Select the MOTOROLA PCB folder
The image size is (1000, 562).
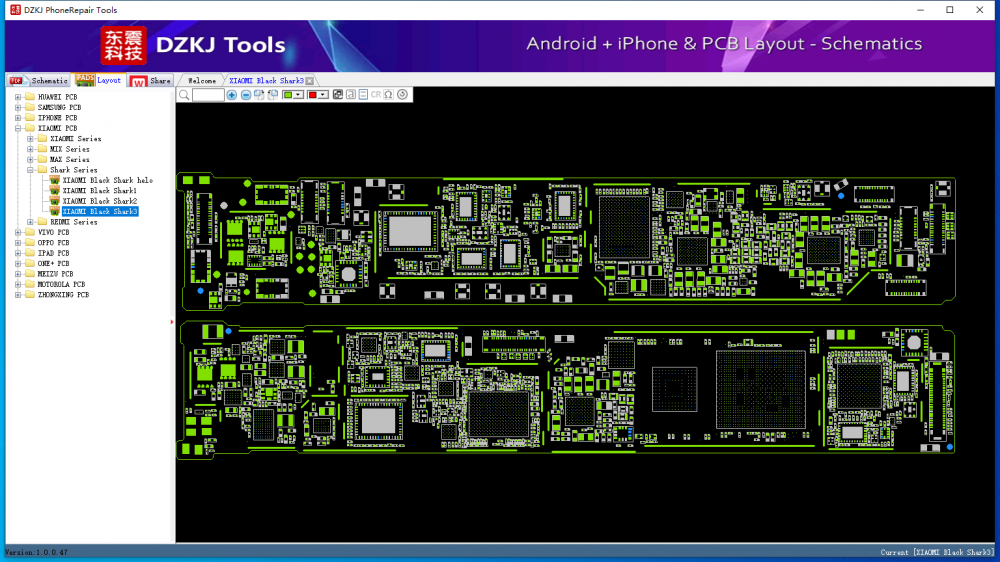coord(61,284)
